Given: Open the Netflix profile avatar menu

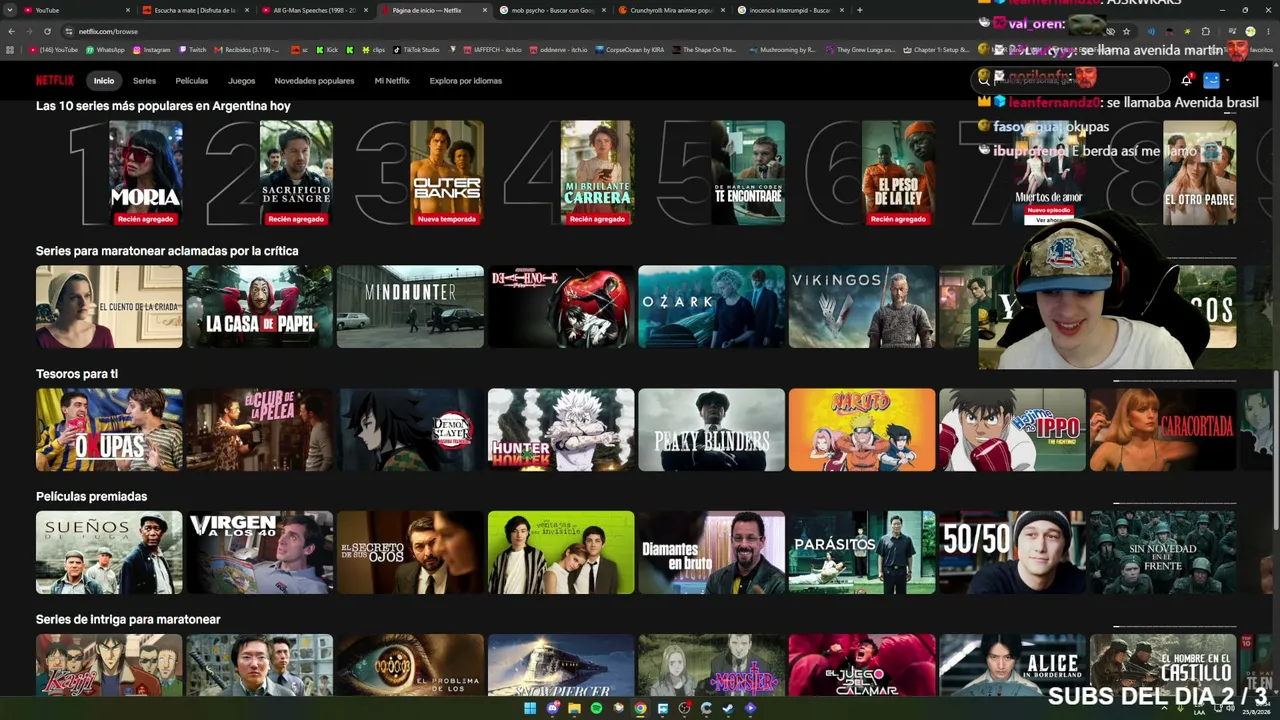Looking at the screenshot, I should coord(1211,80).
